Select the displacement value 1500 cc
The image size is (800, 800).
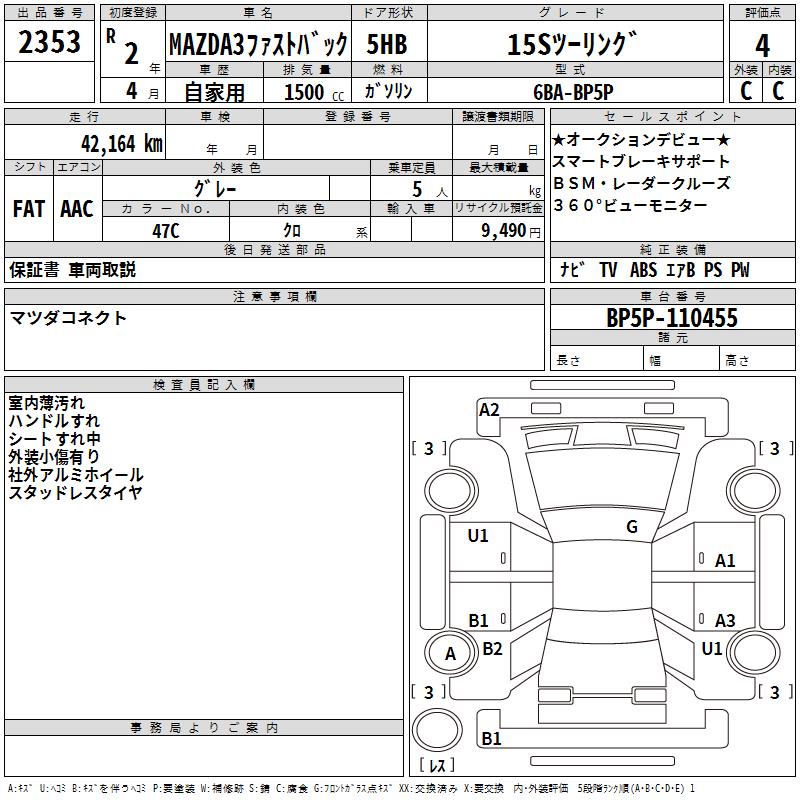[x=314, y=93]
